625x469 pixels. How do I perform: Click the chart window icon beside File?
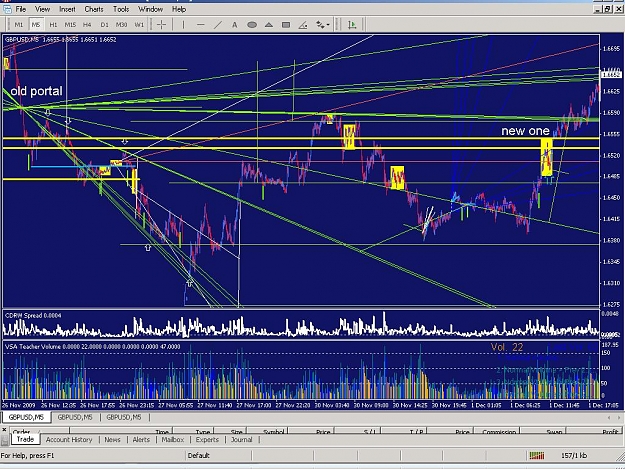coord(7,9)
